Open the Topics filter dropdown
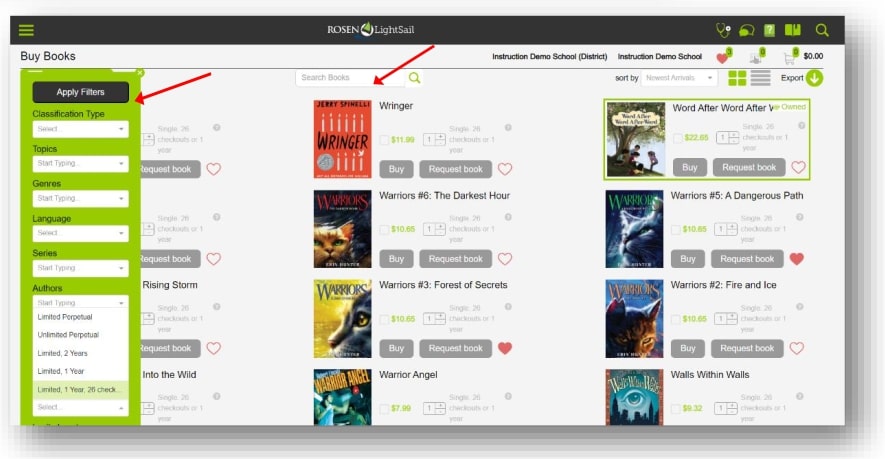The height and width of the screenshot is (459, 885). click(80, 164)
